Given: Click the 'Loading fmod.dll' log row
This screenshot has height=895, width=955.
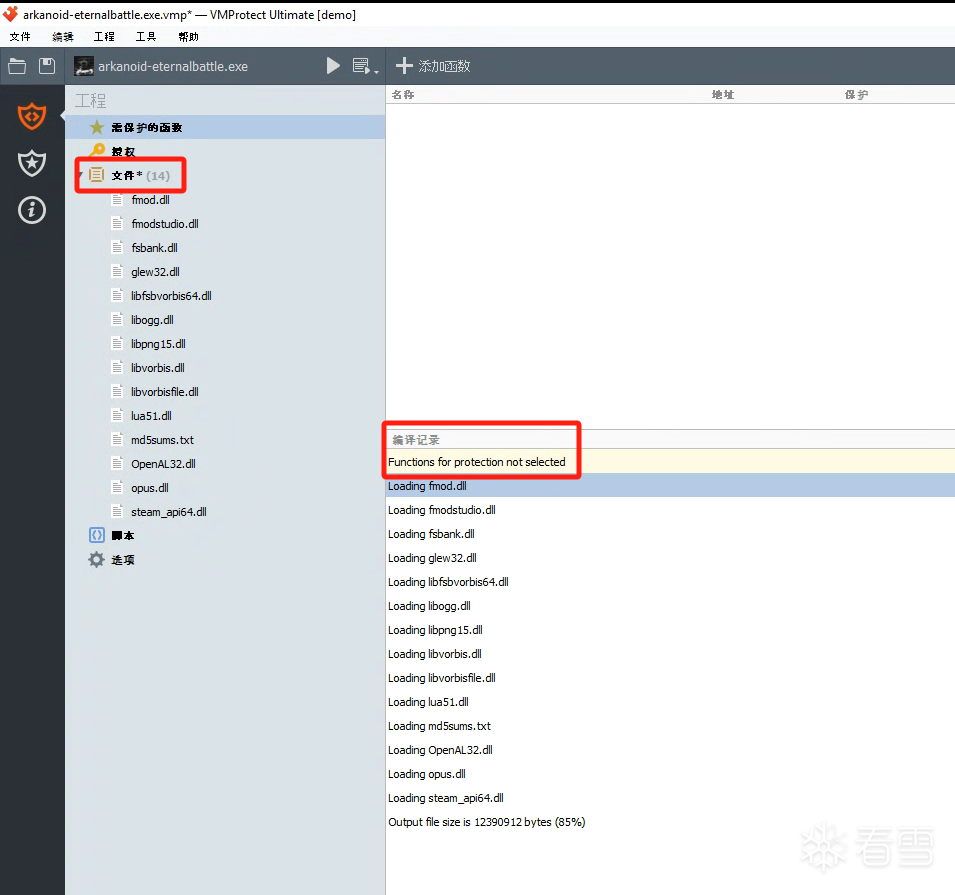Looking at the screenshot, I should click(x=670, y=486).
